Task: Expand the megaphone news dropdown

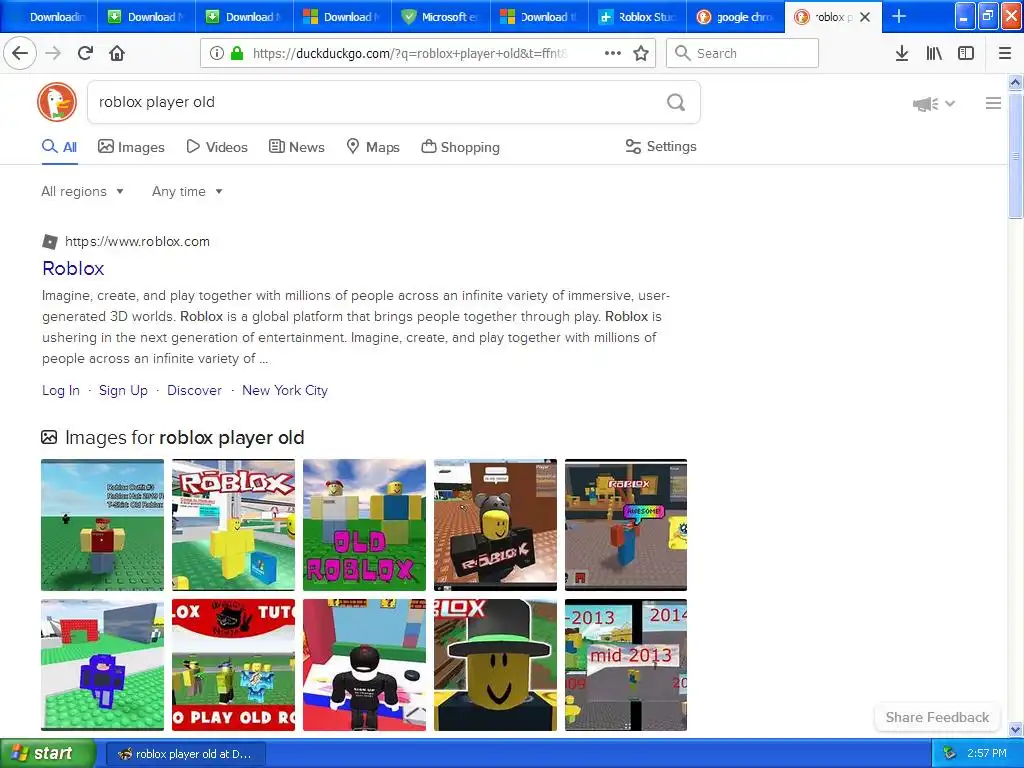Action: pyautogui.click(x=934, y=103)
